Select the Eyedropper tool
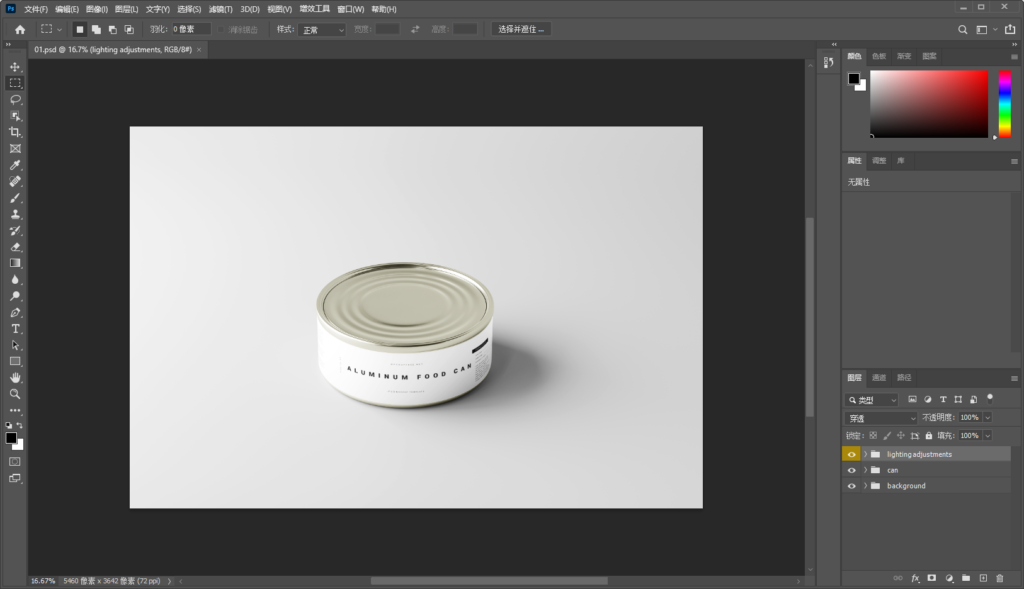Screen dimensions: 1024x589 coord(15,165)
